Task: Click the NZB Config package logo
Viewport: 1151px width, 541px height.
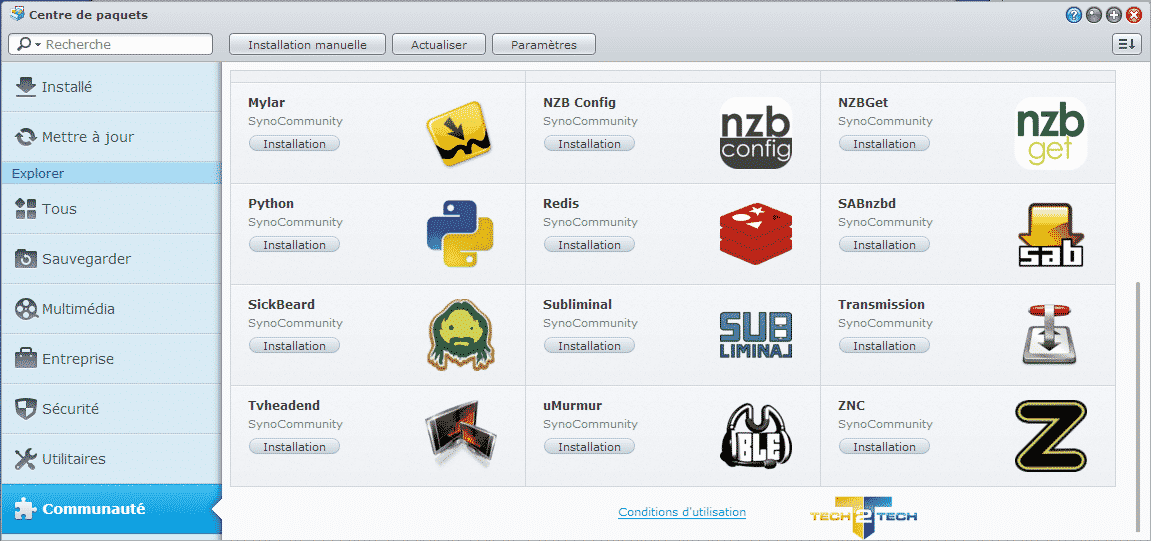Action: (756, 134)
